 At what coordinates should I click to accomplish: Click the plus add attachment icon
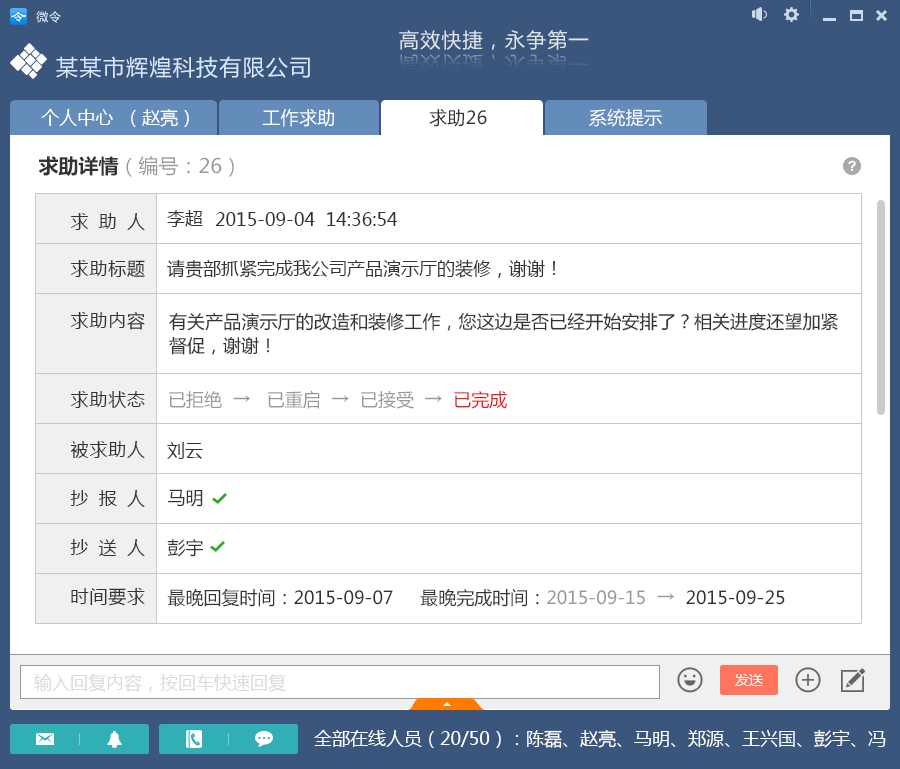807,680
